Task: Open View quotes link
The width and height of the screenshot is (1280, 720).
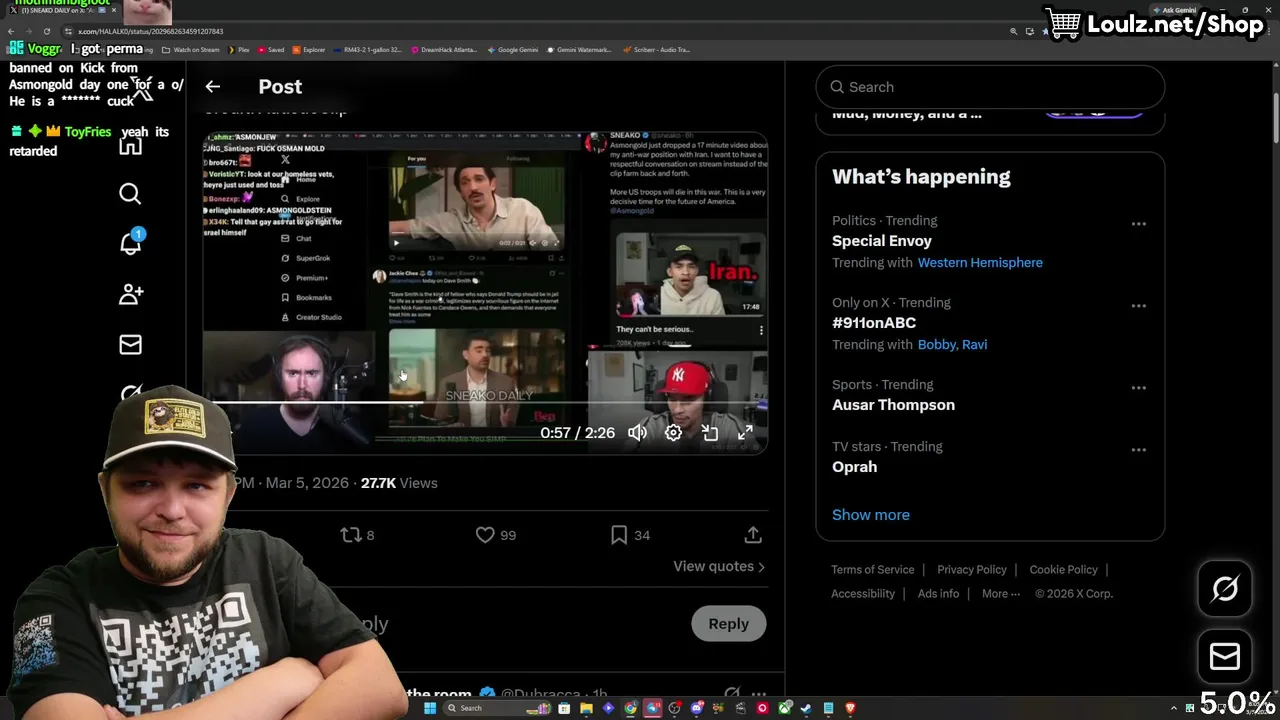Action: (719, 566)
